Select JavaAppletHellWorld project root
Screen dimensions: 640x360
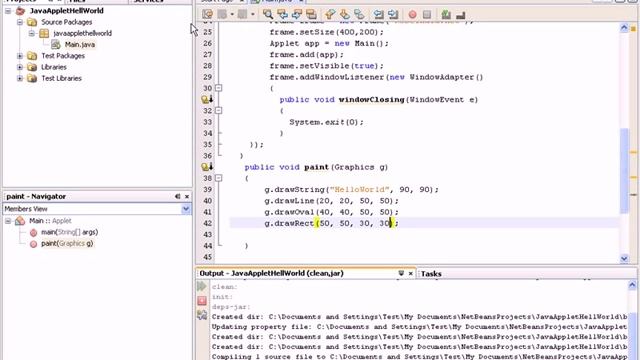[x=67, y=11]
